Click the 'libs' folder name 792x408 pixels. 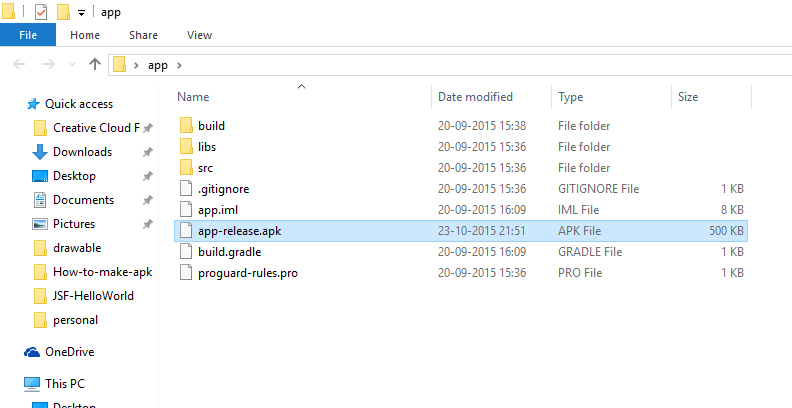pyautogui.click(x=207, y=146)
